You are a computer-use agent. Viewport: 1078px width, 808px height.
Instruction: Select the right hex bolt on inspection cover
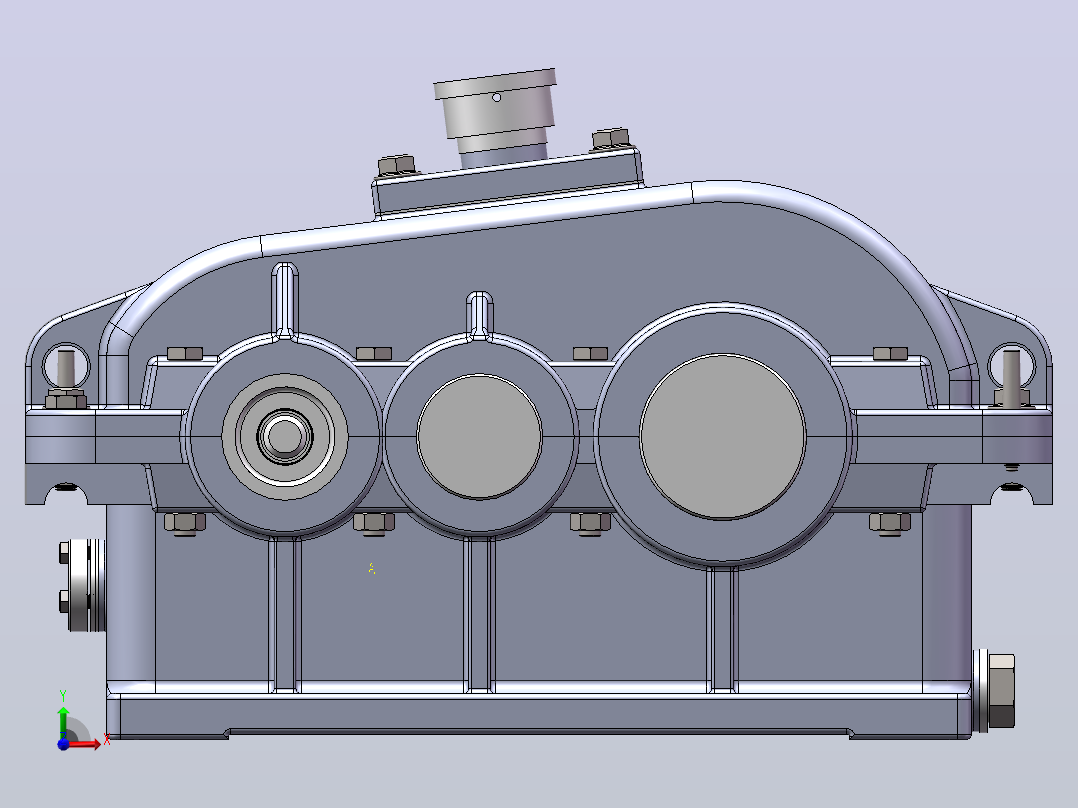(x=610, y=139)
